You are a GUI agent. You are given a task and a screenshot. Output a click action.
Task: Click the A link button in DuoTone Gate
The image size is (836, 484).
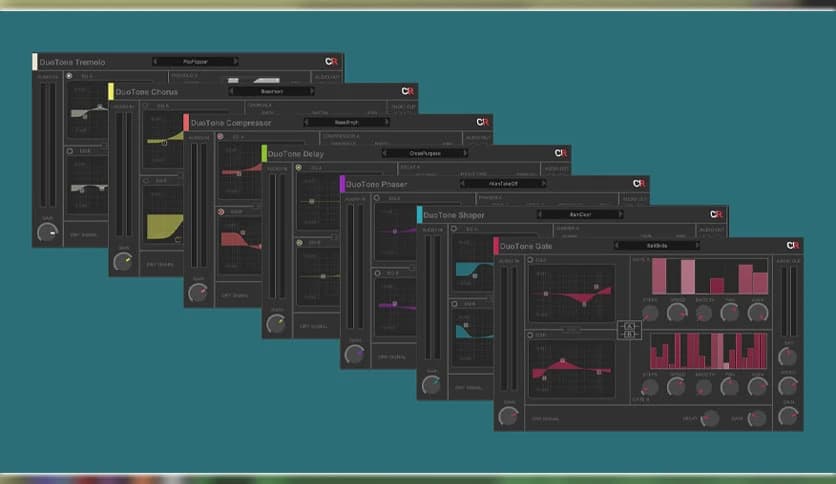(x=629, y=324)
